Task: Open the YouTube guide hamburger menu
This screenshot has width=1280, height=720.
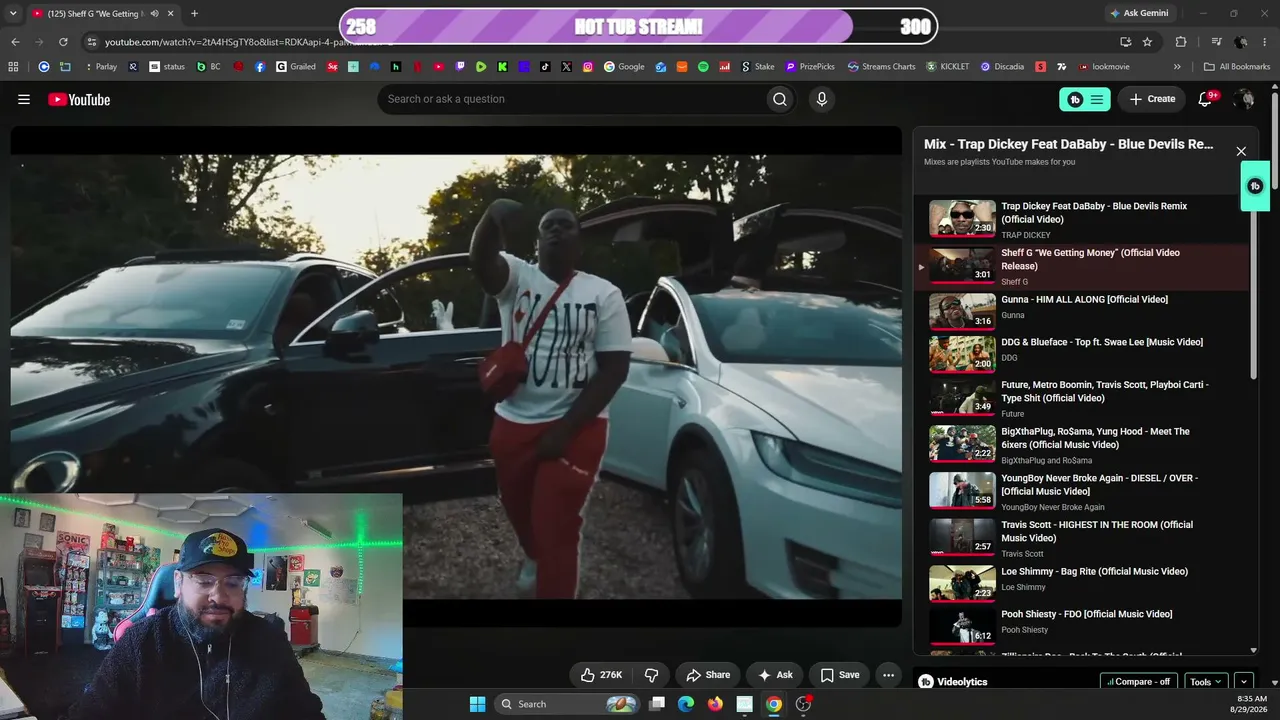Action: 24,99
